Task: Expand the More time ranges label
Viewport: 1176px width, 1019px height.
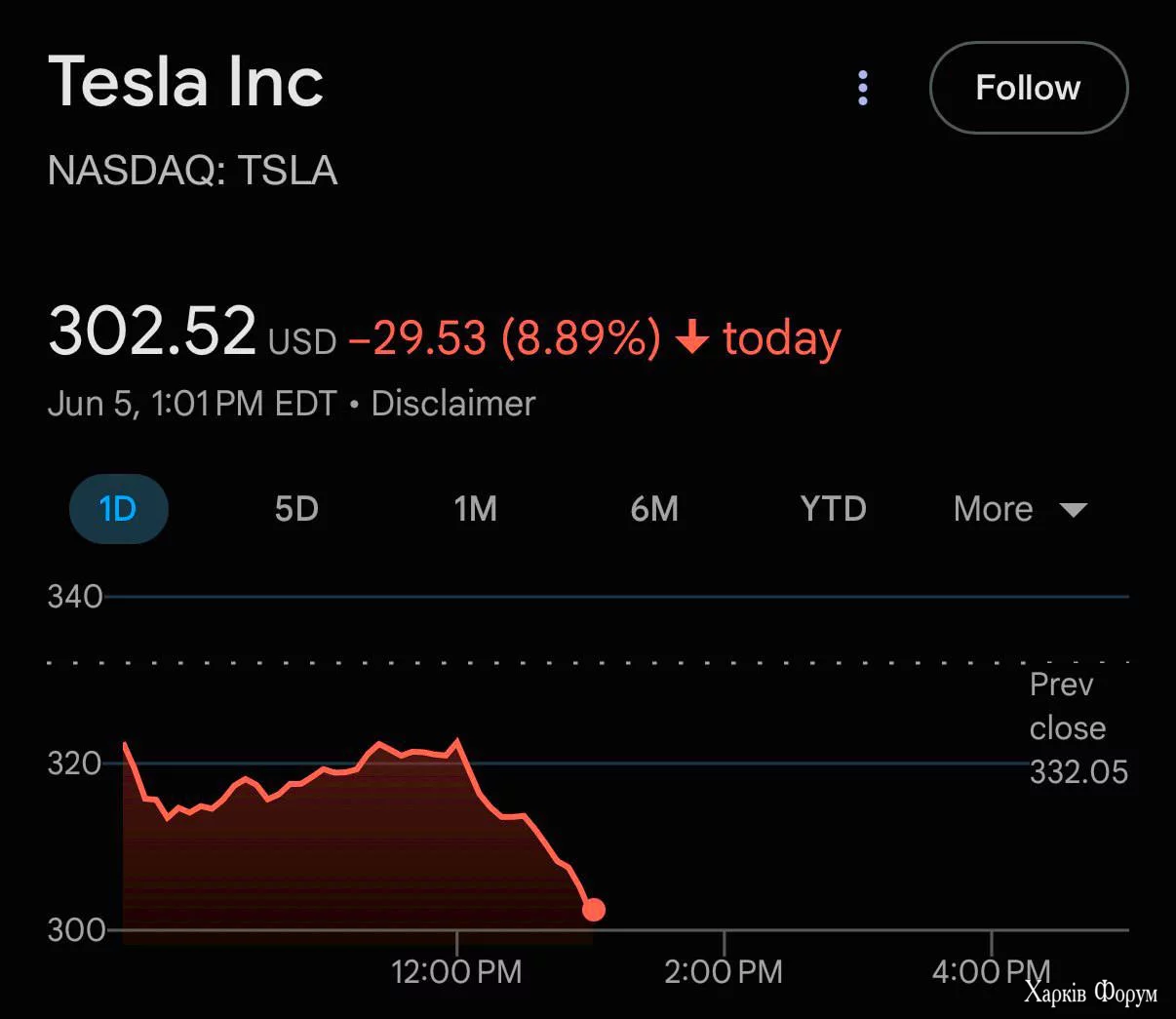Action: [x=993, y=509]
